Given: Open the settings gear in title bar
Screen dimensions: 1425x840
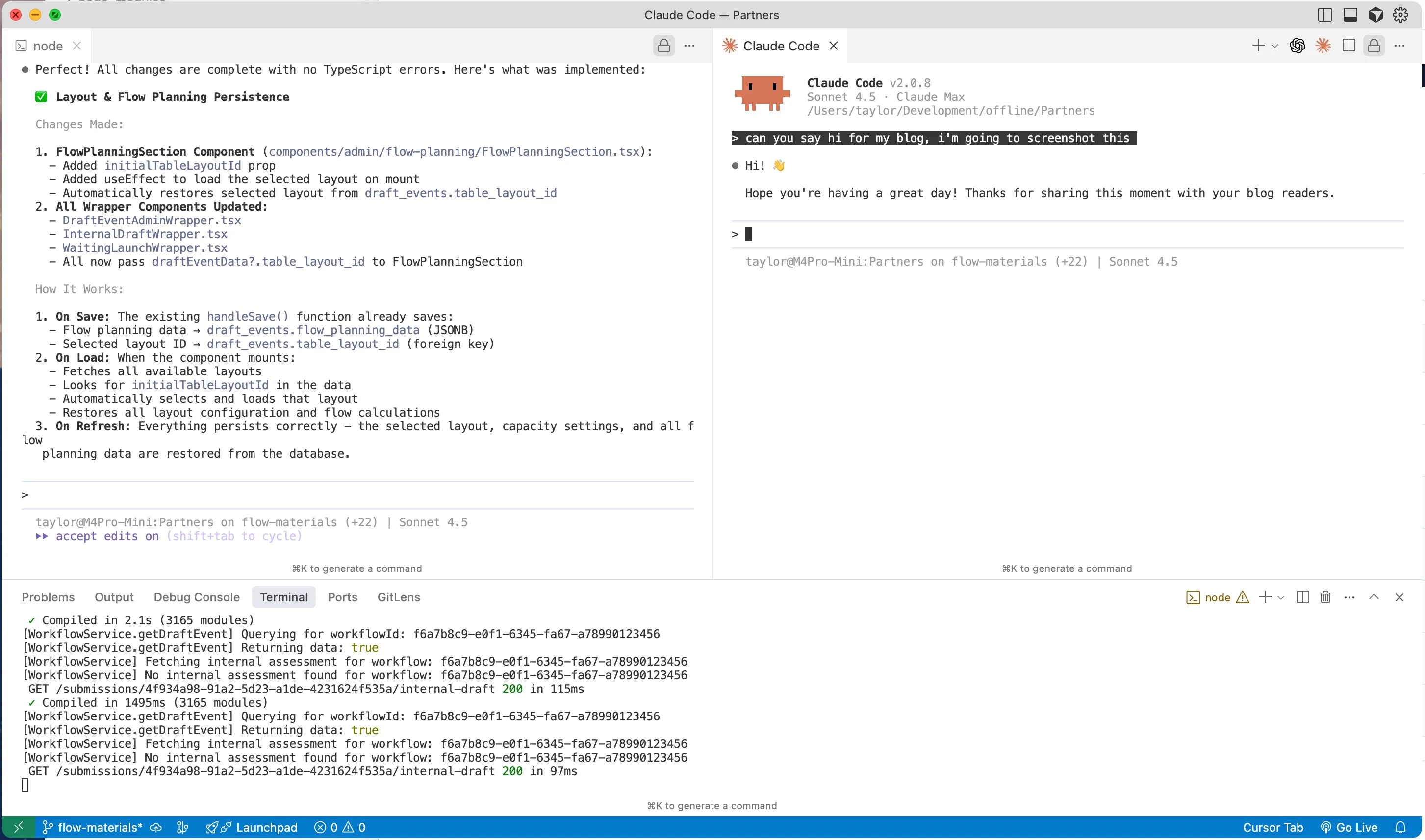Looking at the screenshot, I should pyautogui.click(x=1400, y=15).
